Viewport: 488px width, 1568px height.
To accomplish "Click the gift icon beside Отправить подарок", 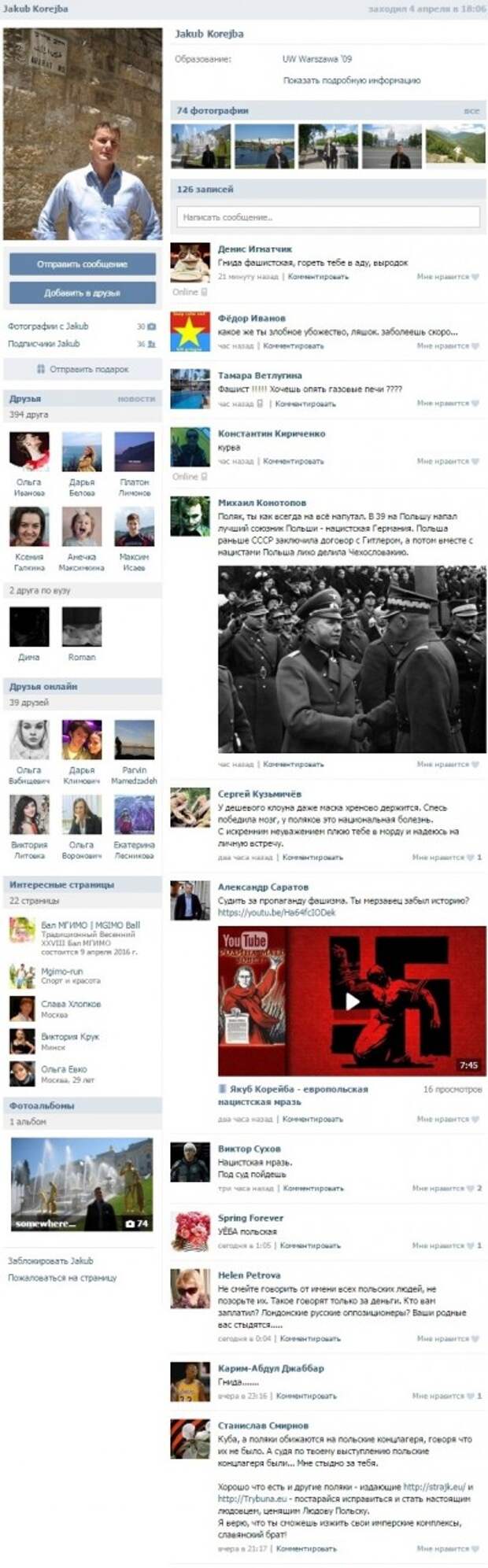I will (41, 369).
